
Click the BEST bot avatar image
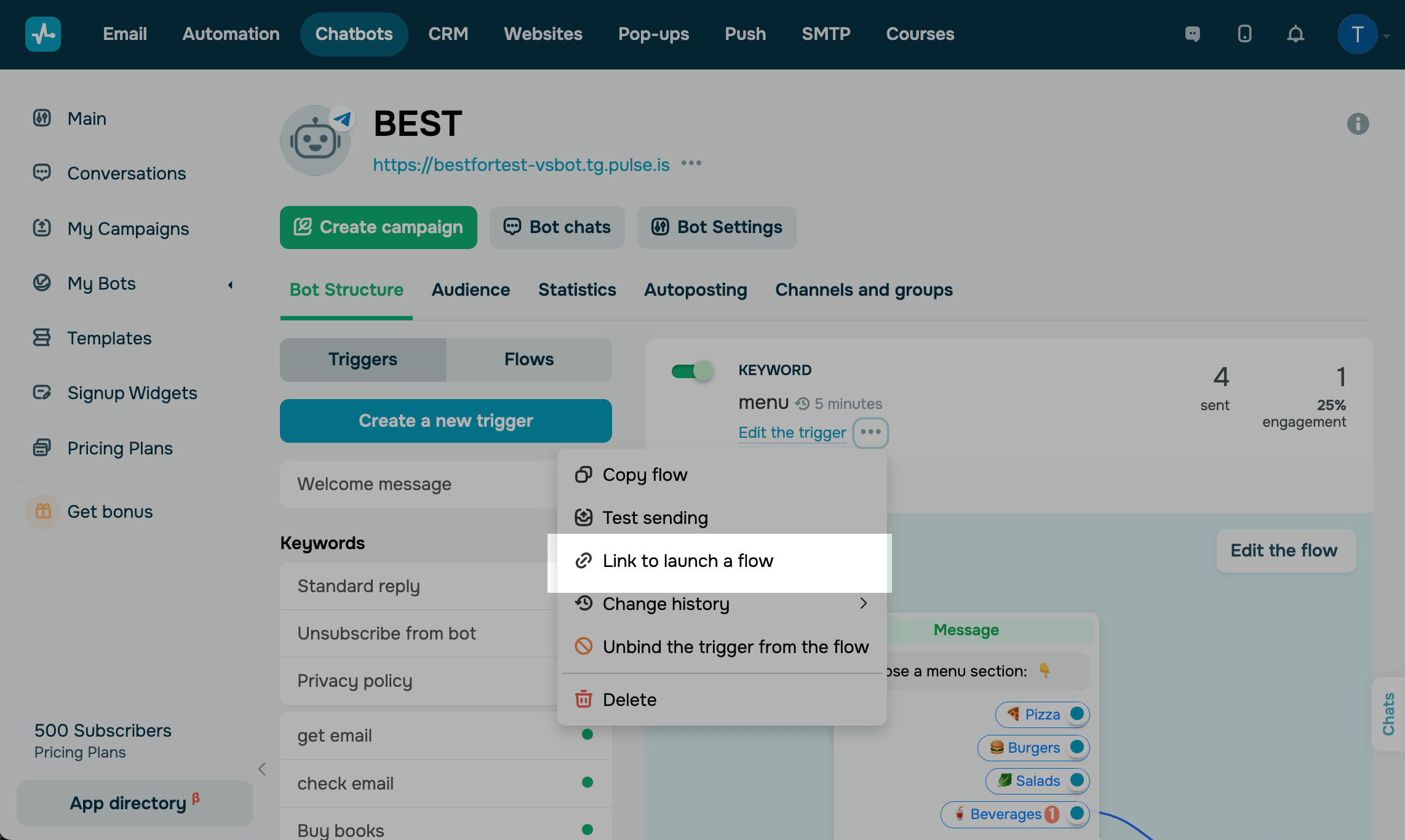click(316, 141)
